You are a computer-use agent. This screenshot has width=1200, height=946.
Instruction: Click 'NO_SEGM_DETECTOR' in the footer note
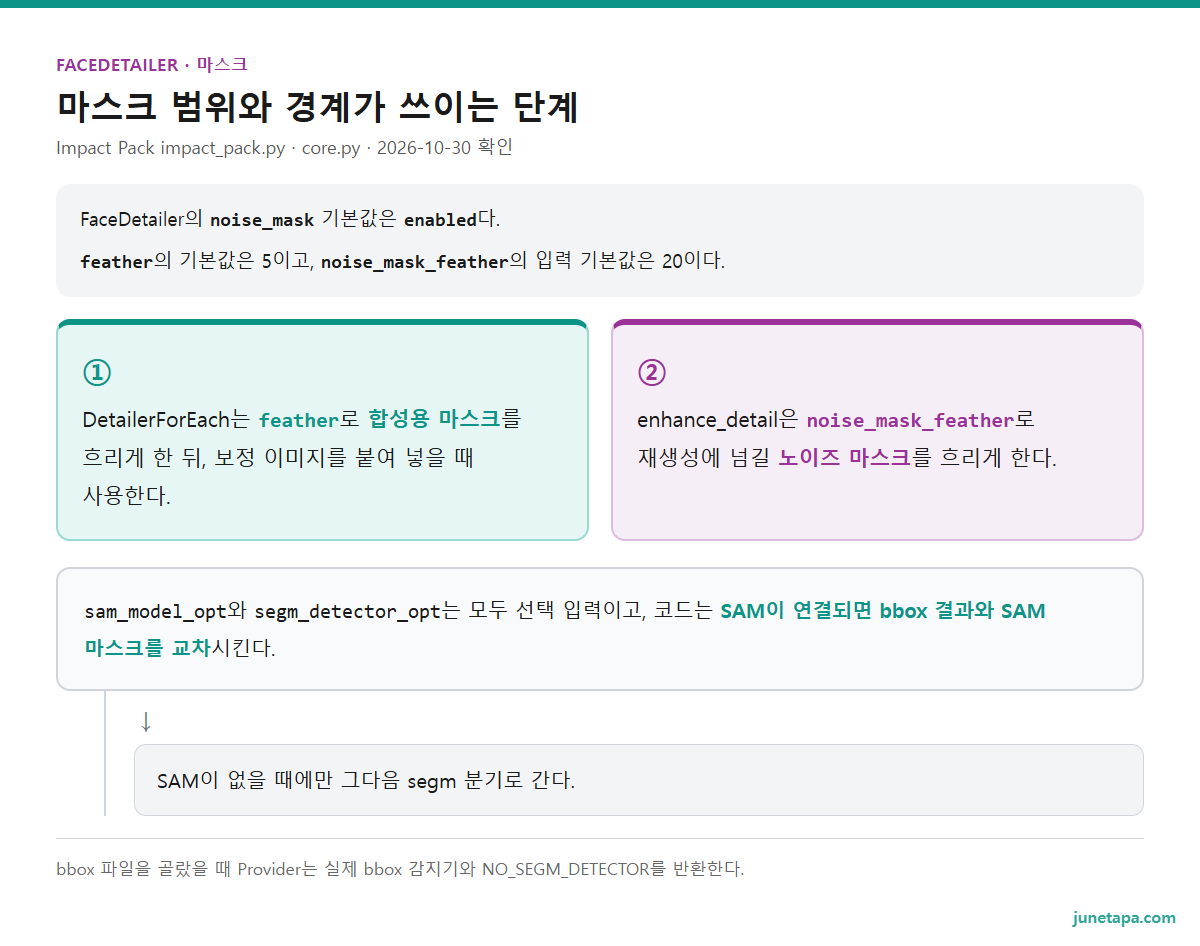coord(565,869)
